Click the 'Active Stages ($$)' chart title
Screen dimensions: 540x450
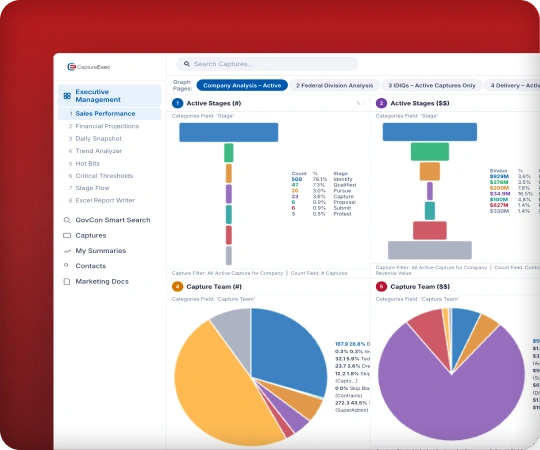coord(420,103)
